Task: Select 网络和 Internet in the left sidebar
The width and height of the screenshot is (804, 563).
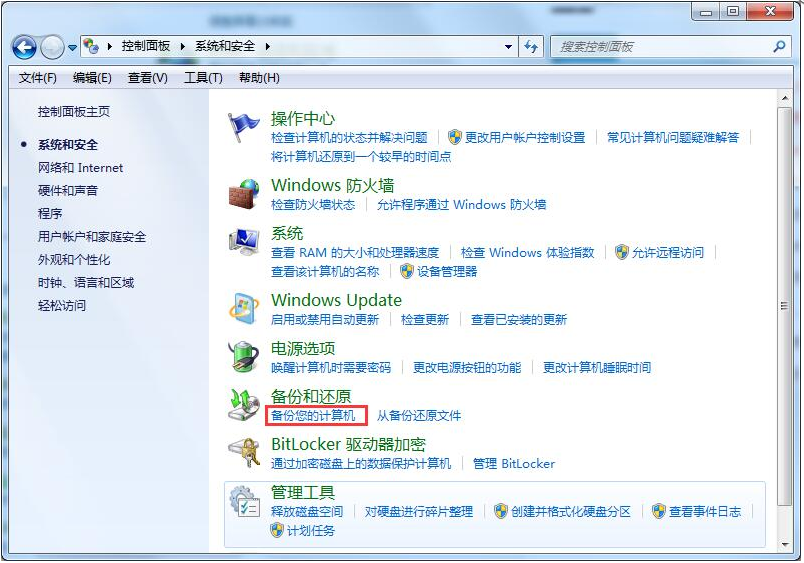Action: pyautogui.click(x=80, y=168)
